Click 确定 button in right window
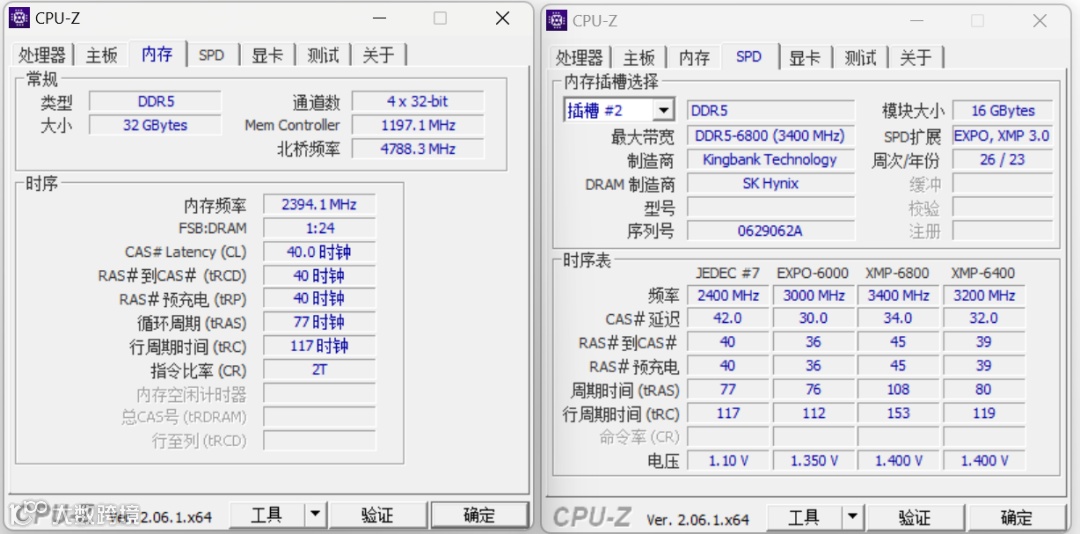This screenshot has width=1080, height=534. [x=1017, y=517]
